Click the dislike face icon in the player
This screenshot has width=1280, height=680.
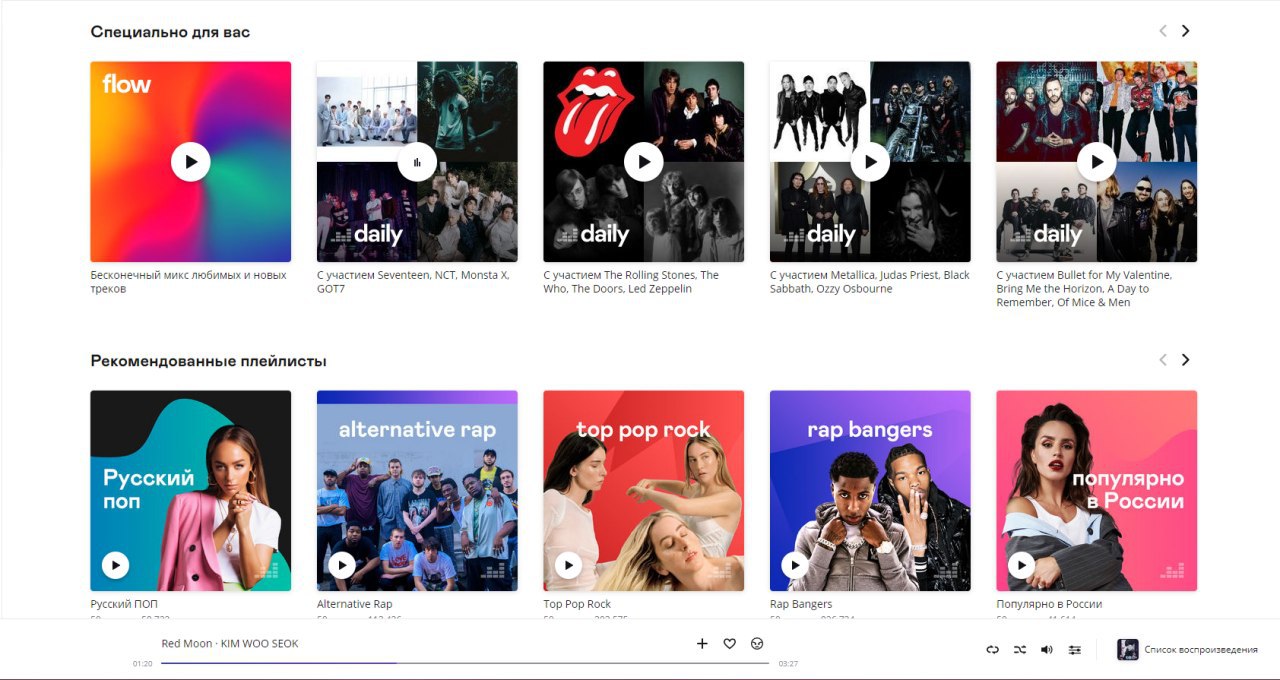click(757, 644)
